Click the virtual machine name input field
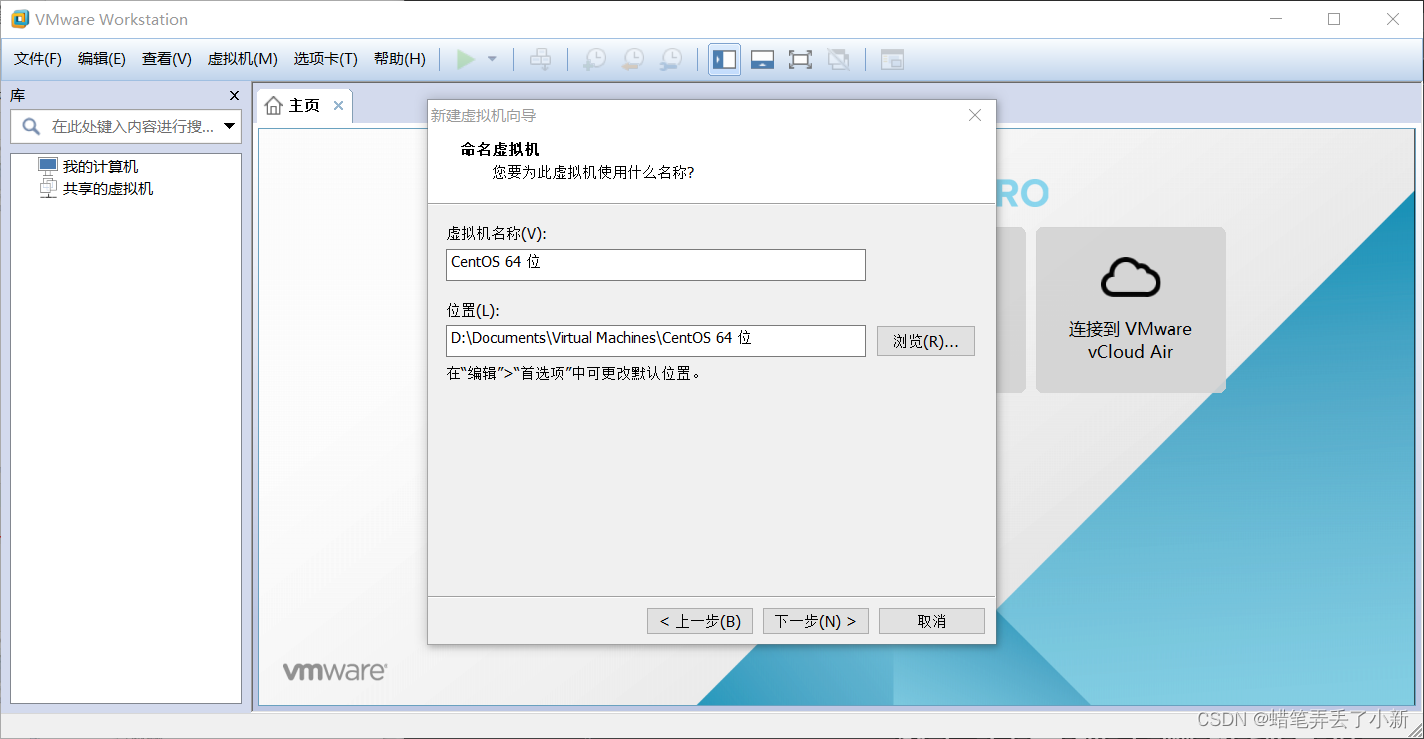1424x739 pixels. click(656, 265)
